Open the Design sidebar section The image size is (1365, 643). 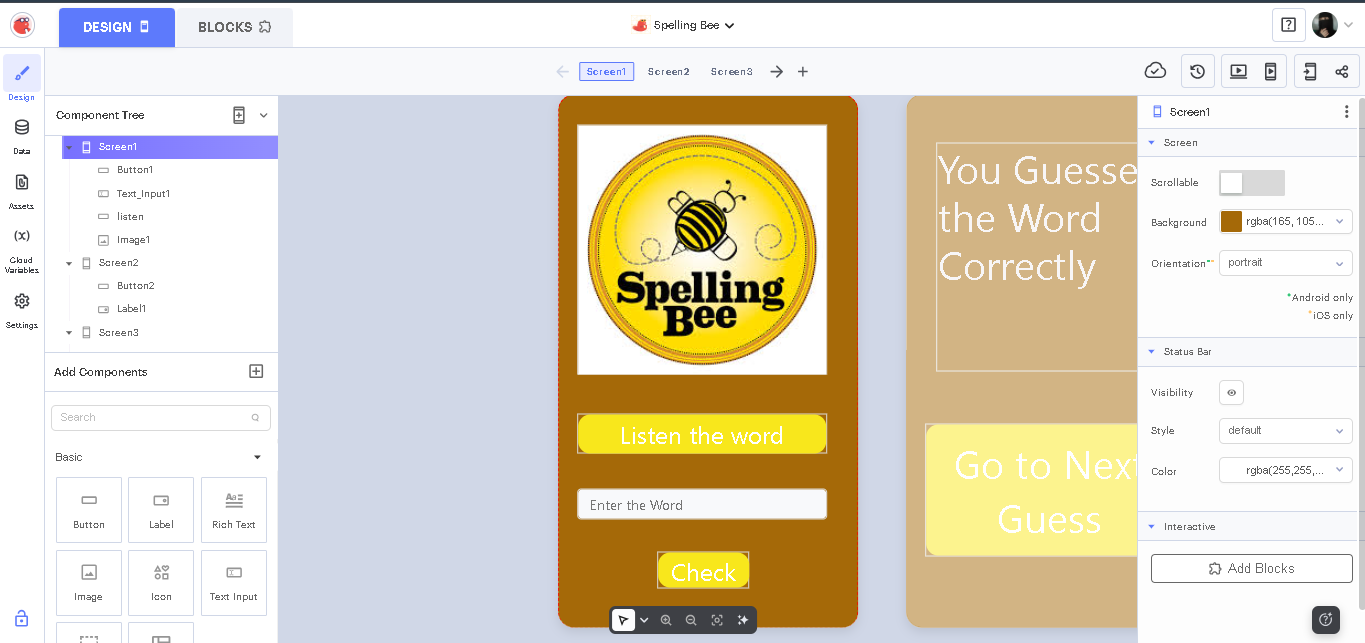coord(22,79)
